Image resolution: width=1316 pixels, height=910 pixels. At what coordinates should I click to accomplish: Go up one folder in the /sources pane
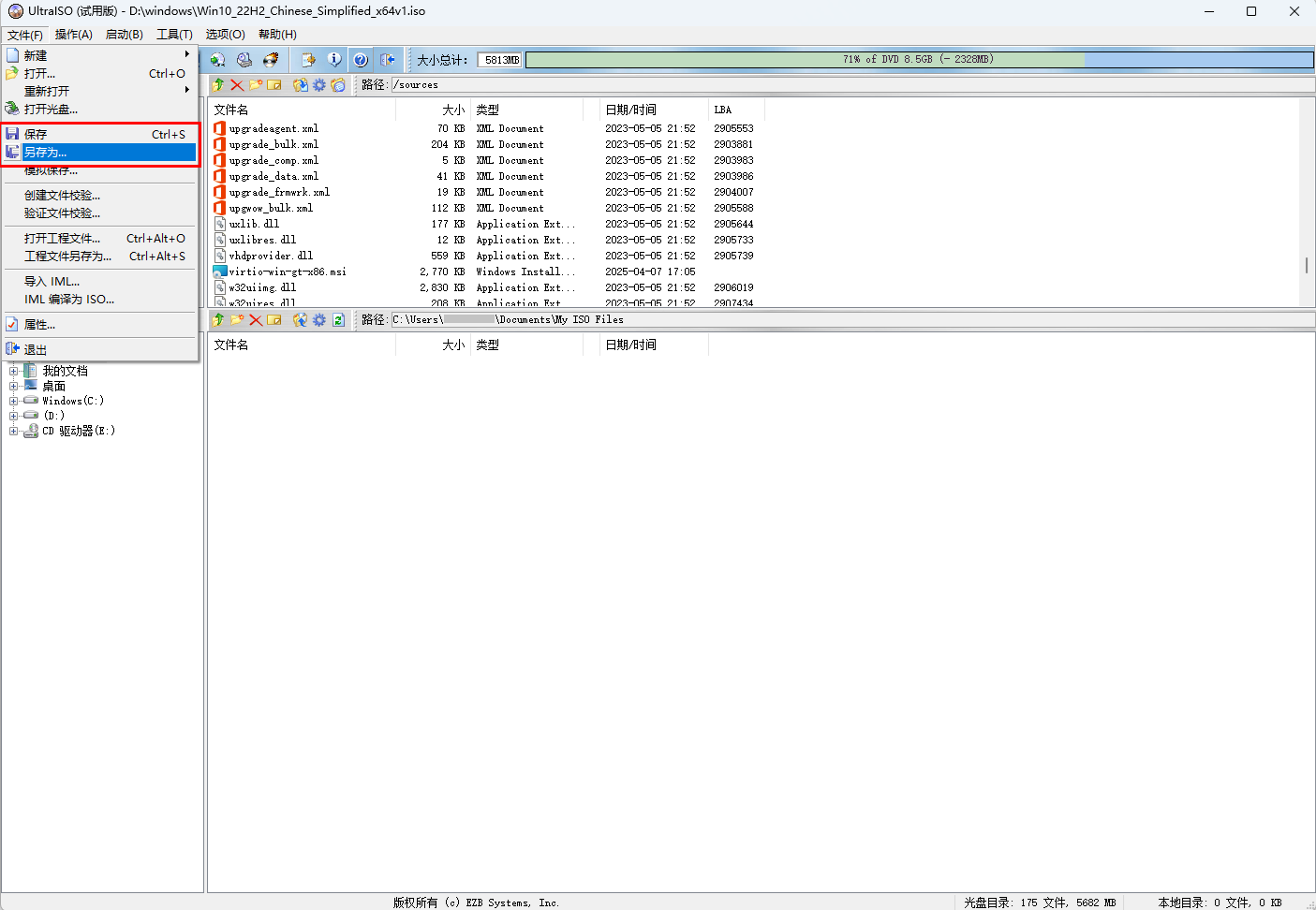218,85
